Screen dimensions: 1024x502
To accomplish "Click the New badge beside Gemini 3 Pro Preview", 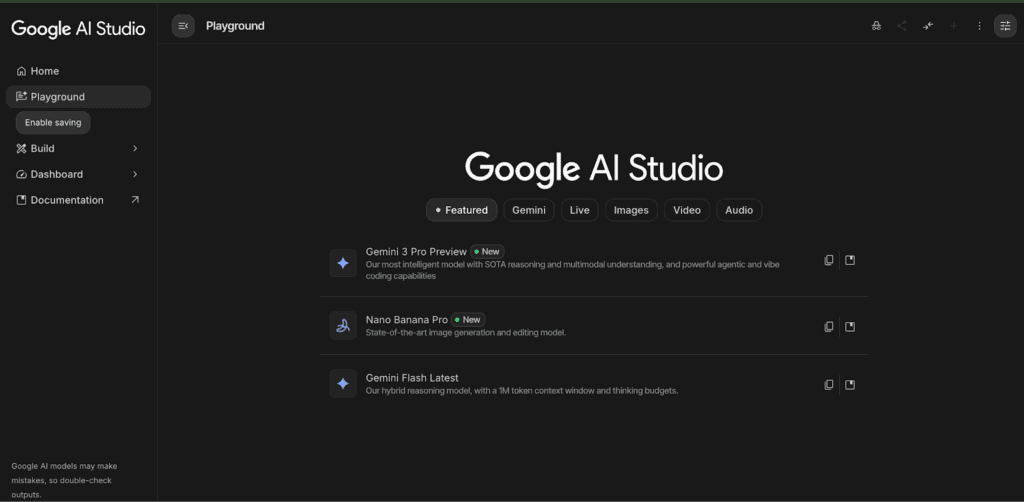I will [x=487, y=251].
